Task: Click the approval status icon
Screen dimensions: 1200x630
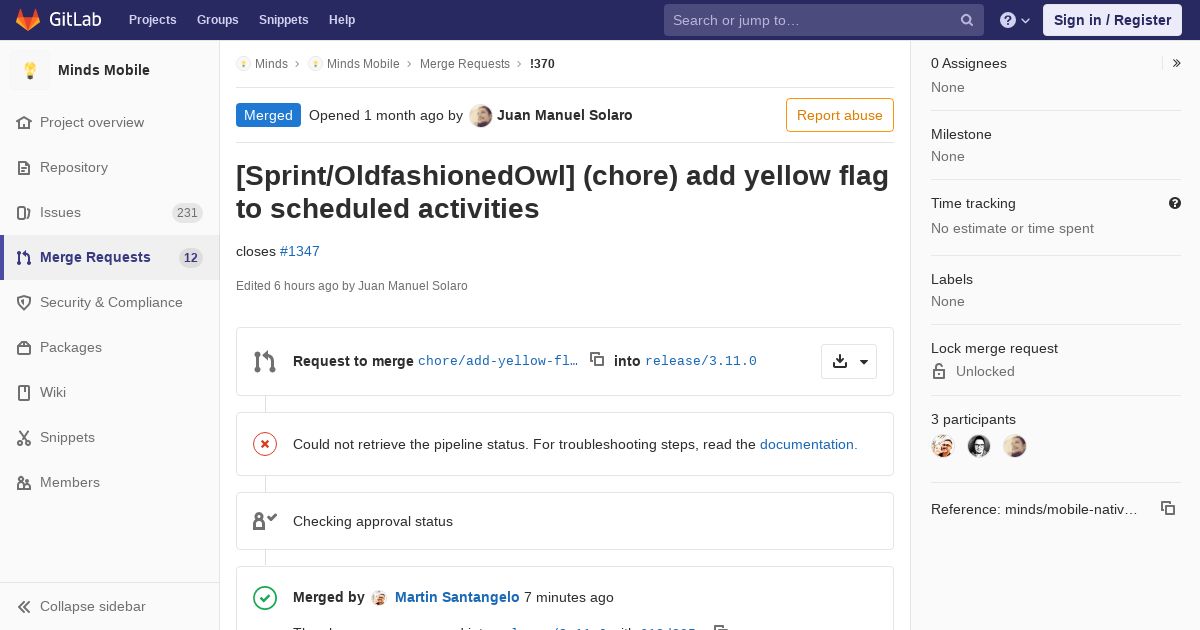Action: pyautogui.click(x=265, y=520)
